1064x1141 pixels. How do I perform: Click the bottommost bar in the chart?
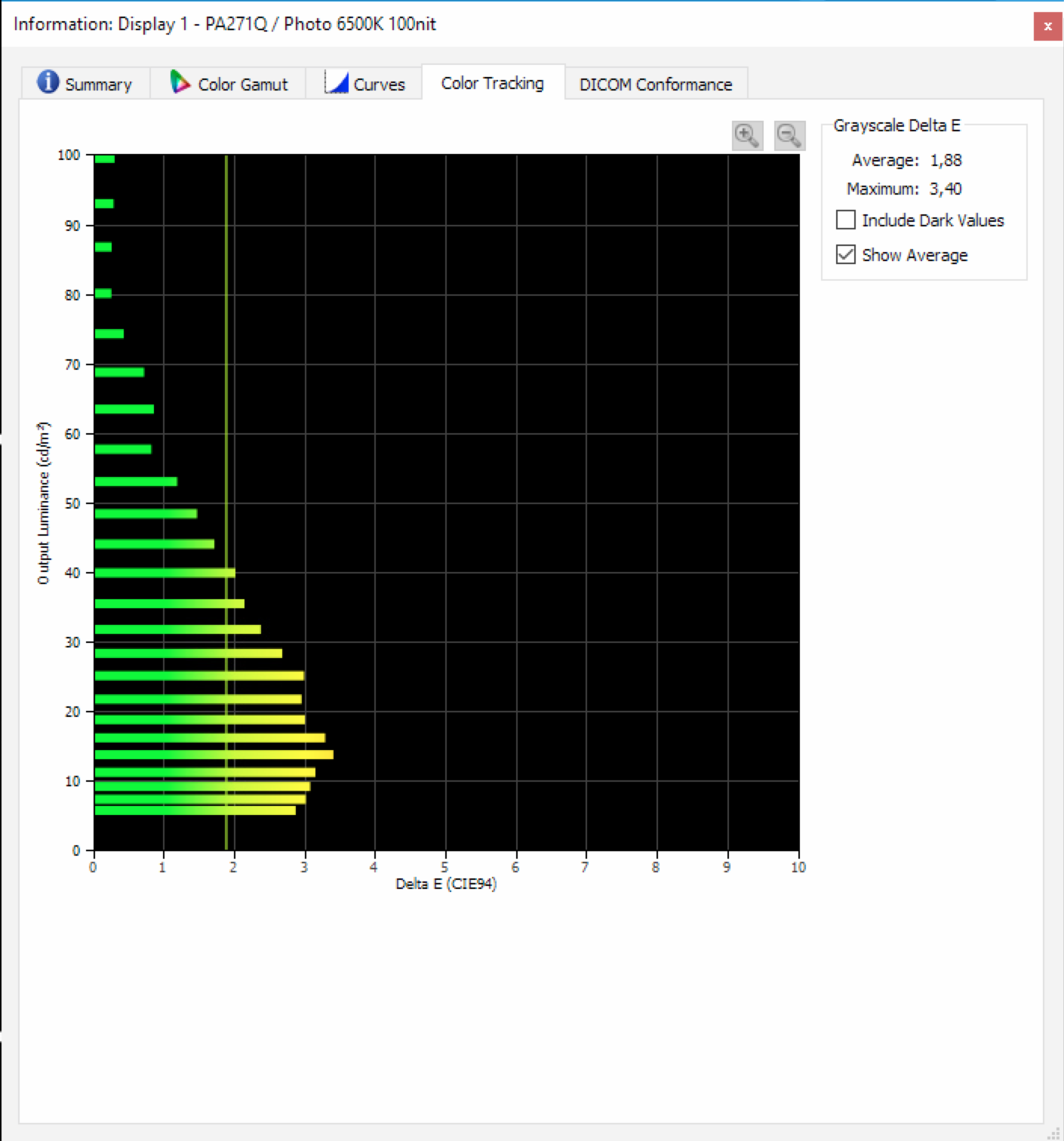coord(195,810)
